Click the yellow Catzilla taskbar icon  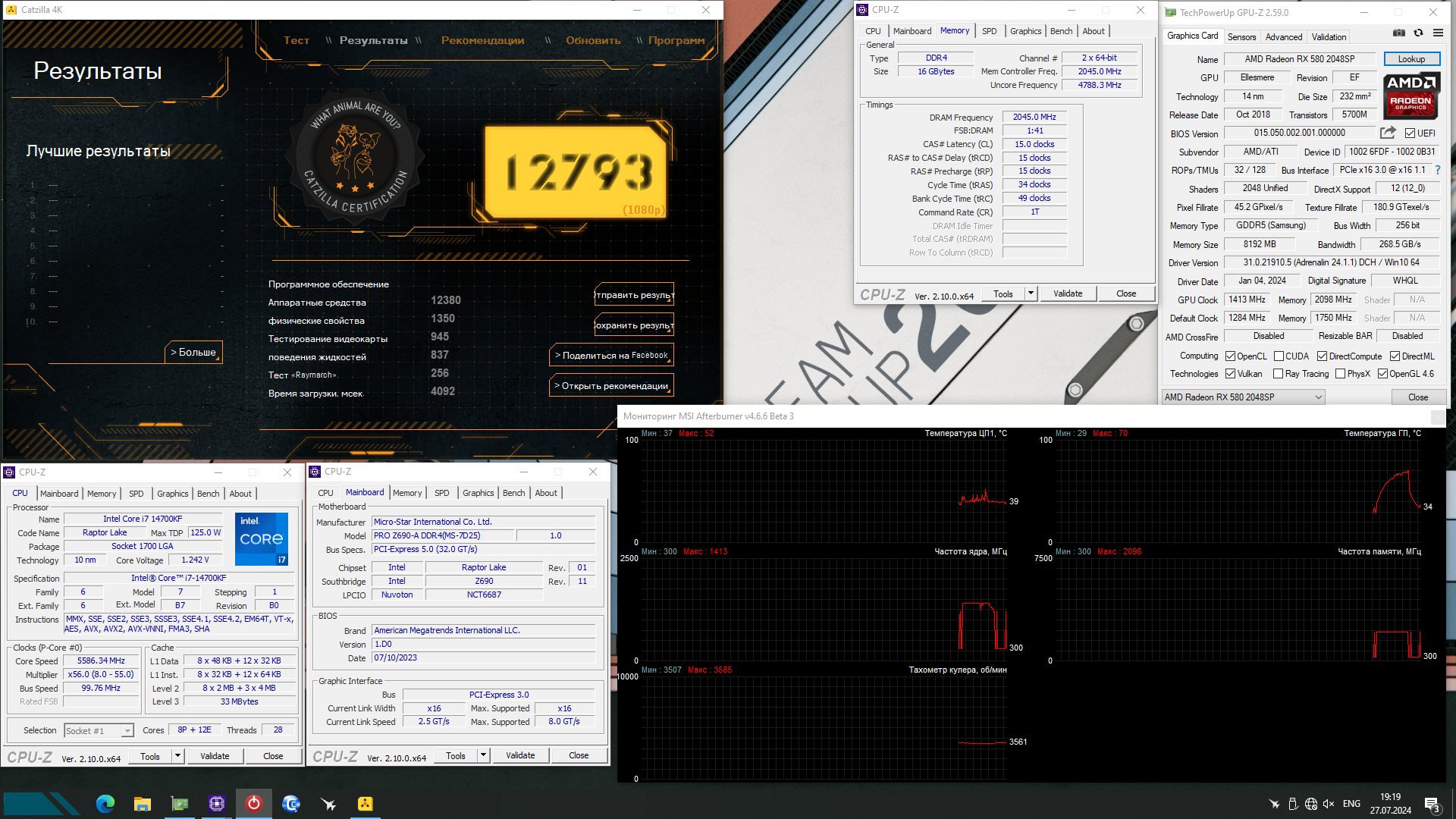pyautogui.click(x=366, y=803)
